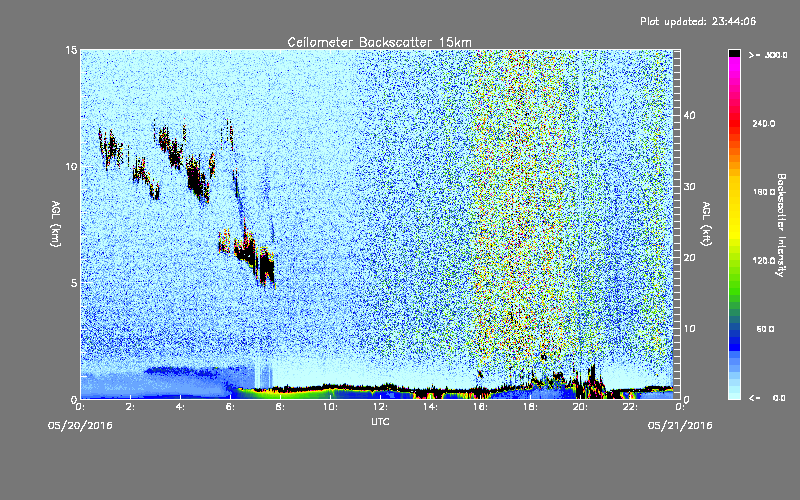Click the "22:" hour tick label
This screenshot has height=500, width=800.
click(630, 407)
